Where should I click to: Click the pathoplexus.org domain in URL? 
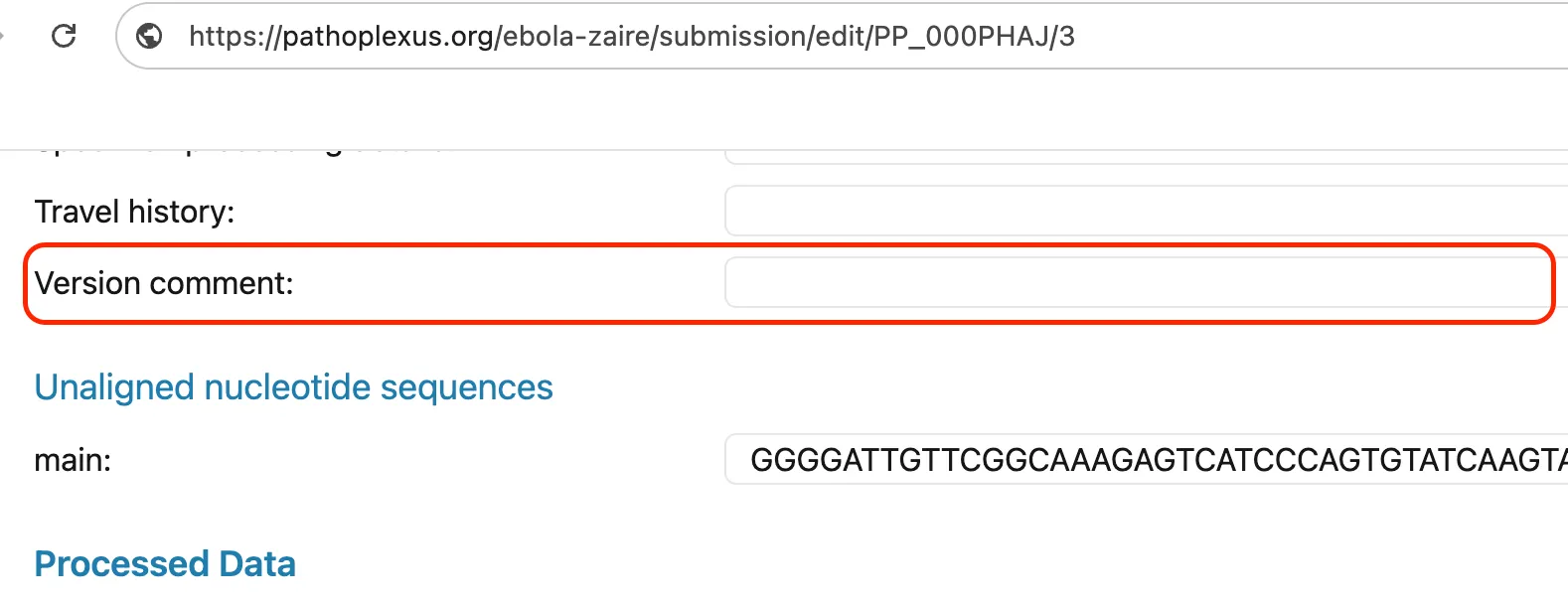tap(388, 37)
